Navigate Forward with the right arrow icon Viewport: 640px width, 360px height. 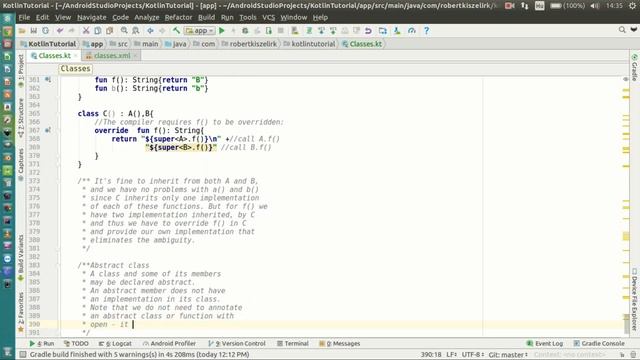click(162, 31)
